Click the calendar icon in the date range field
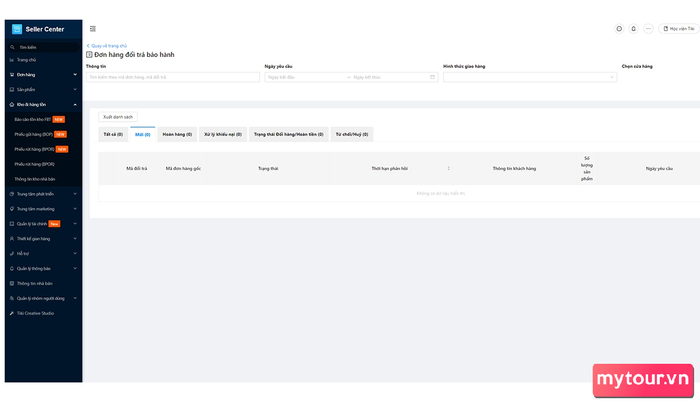This screenshot has width=700, height=405. tap(432, 77)
